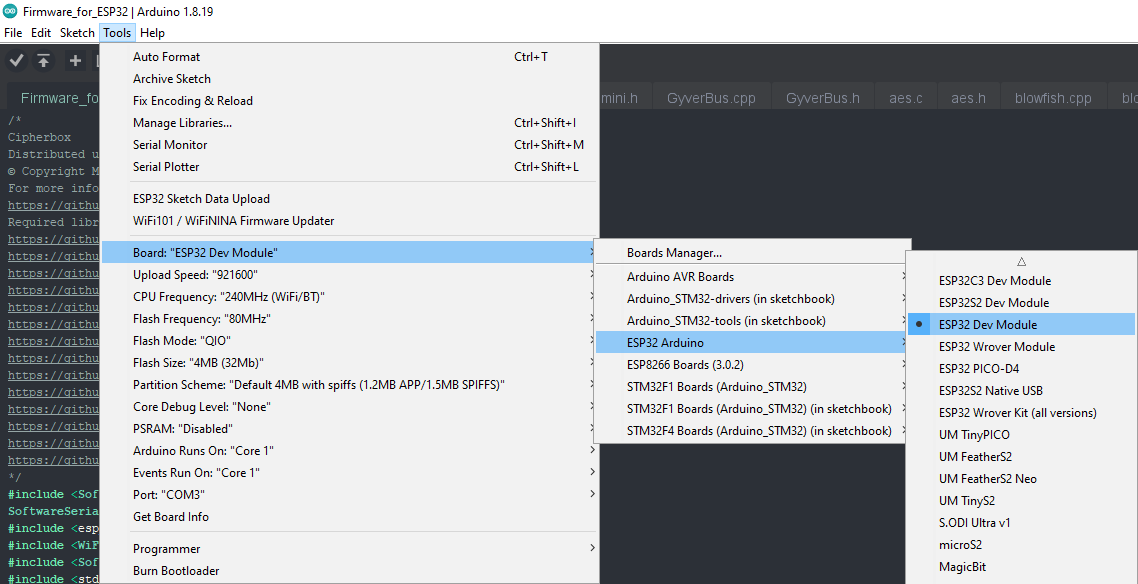Open the File menu

click(x=13, y=33)
